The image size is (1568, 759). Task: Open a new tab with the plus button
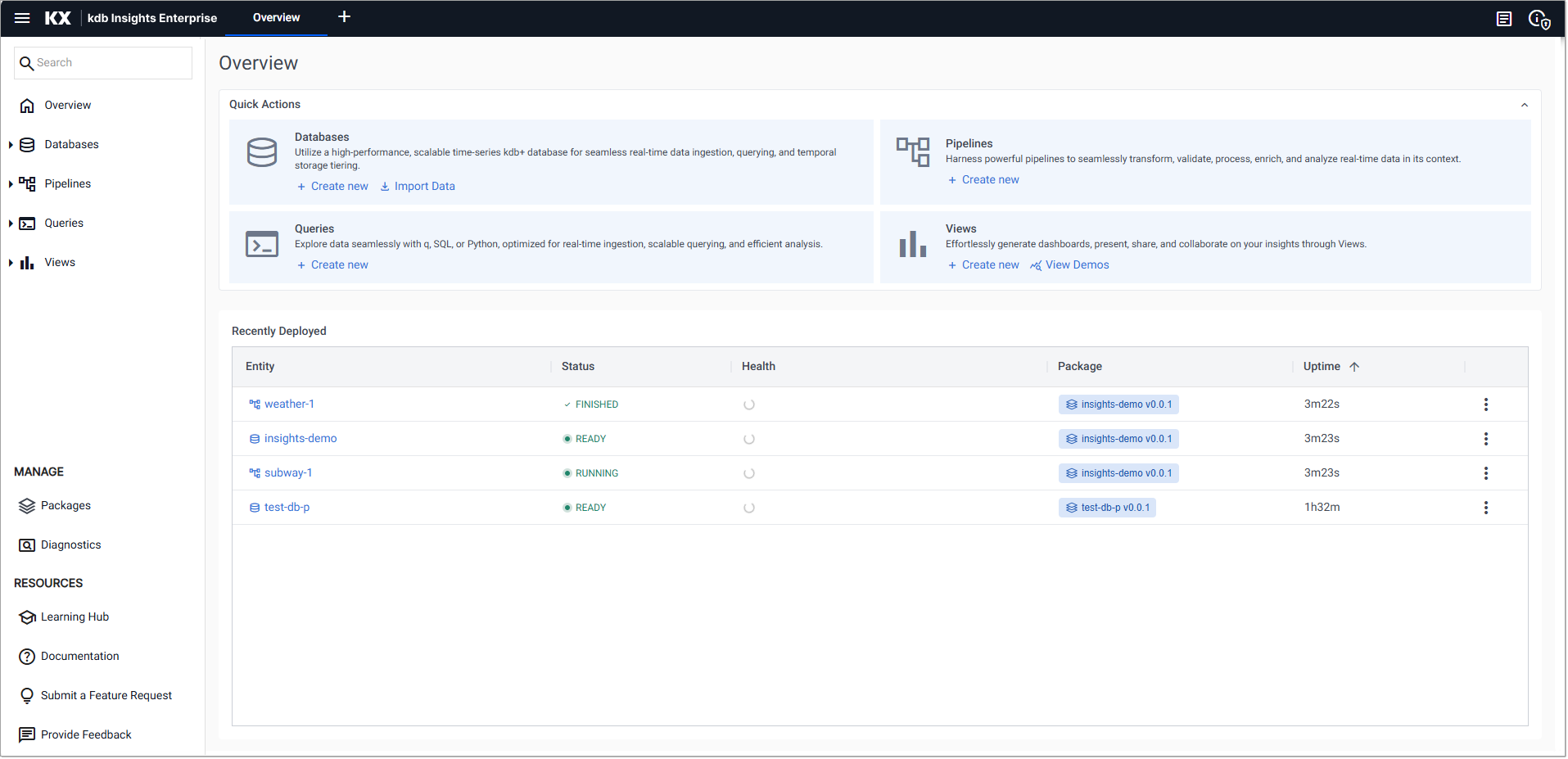344,16
